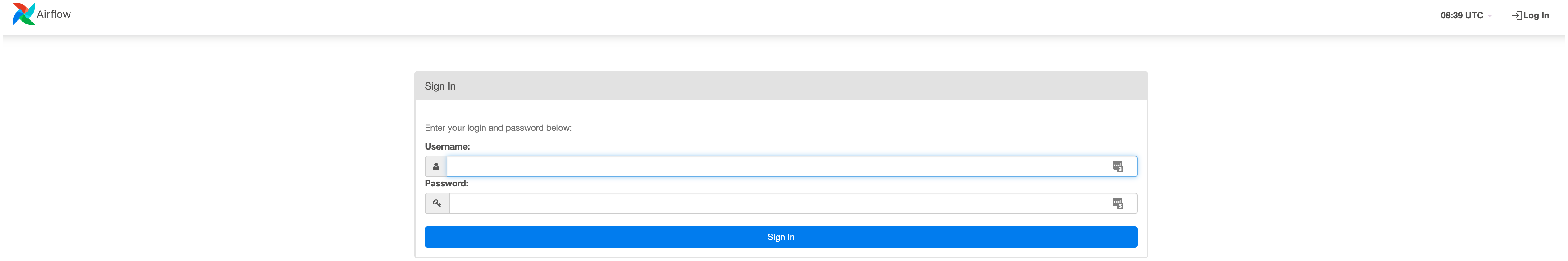Click the "Enter your login and password below" text
The image size is (1568, 261).
498,128
